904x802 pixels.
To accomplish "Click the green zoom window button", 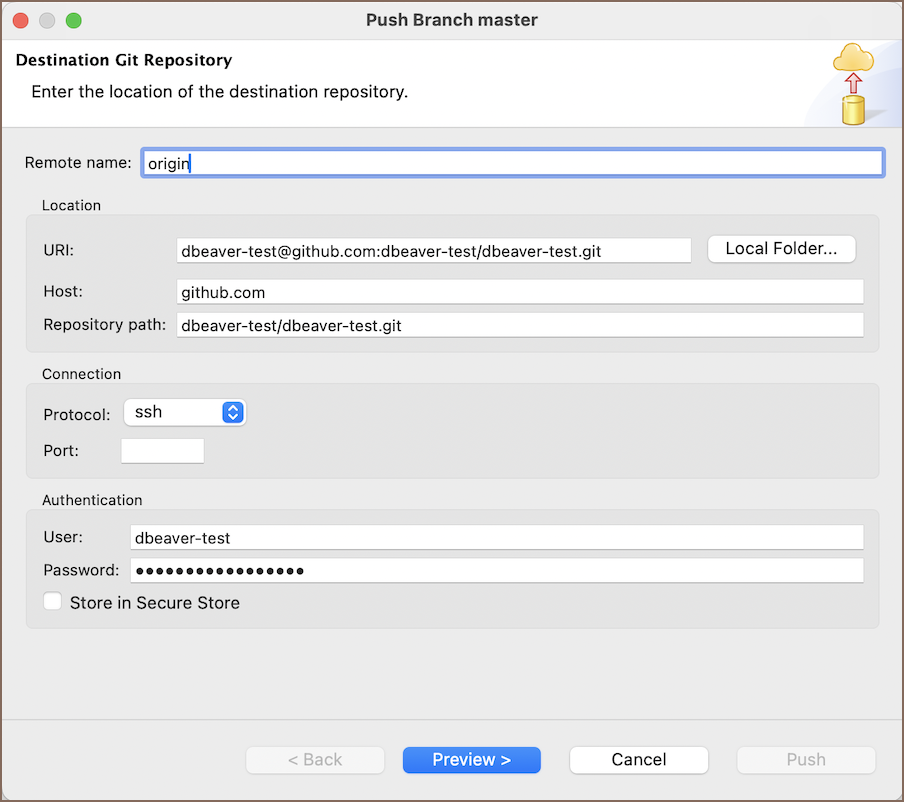I will point(73,20).
